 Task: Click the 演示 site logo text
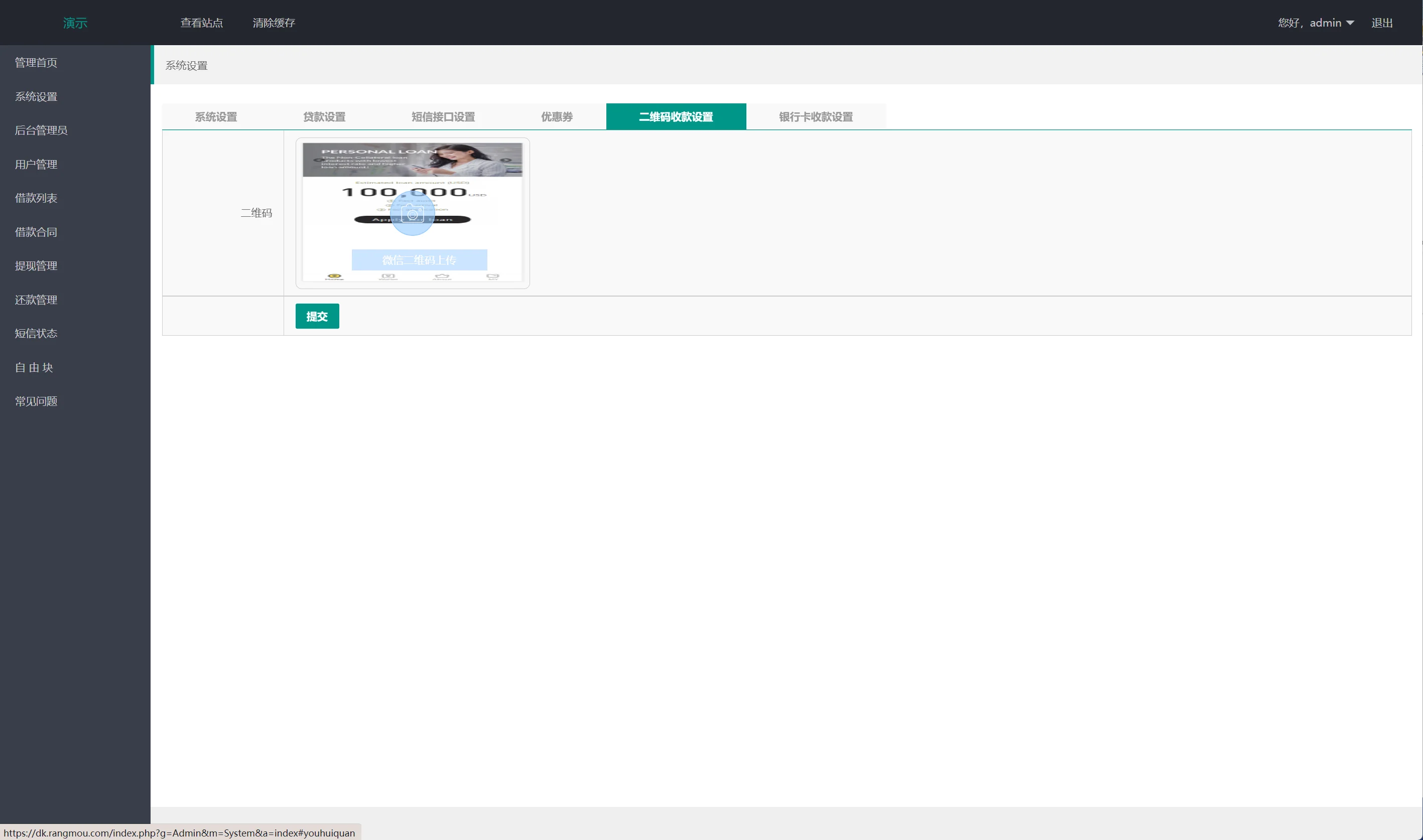point(75,23)
